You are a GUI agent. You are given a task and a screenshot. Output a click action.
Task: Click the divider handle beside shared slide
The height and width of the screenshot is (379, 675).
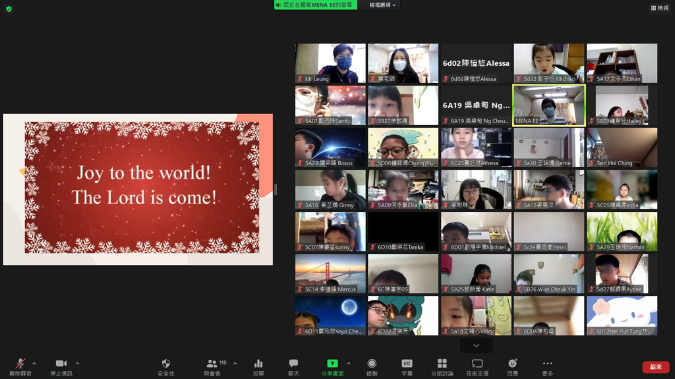tap(276, 189)
